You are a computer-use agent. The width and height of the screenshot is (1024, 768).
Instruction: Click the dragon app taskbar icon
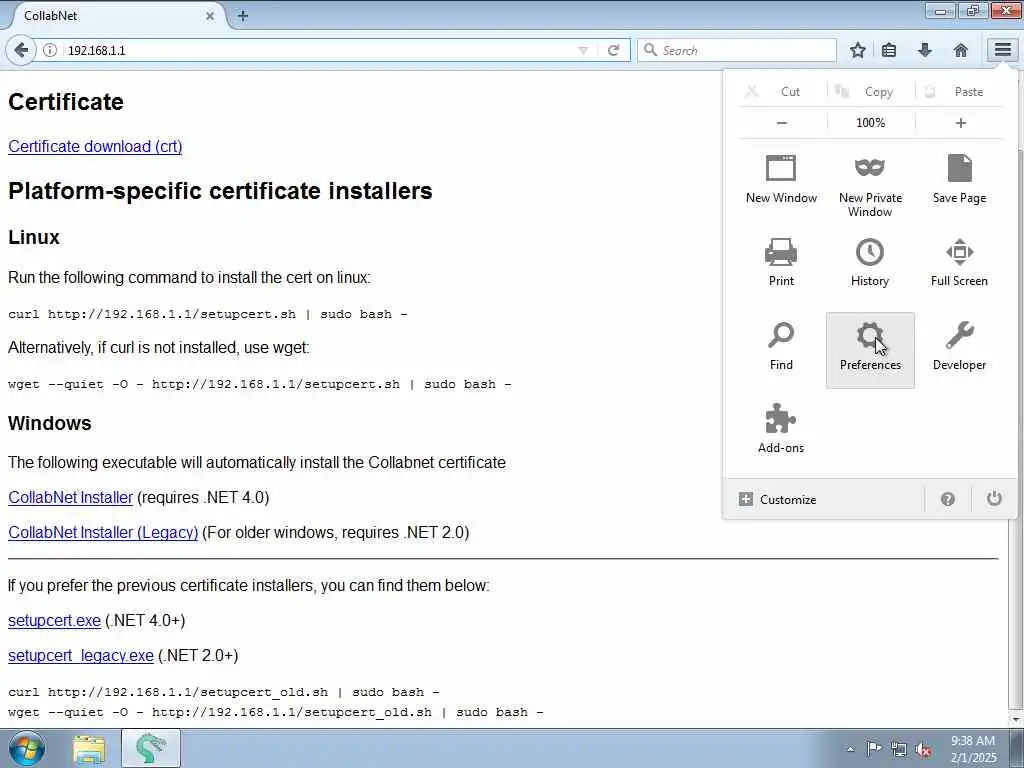151,748
